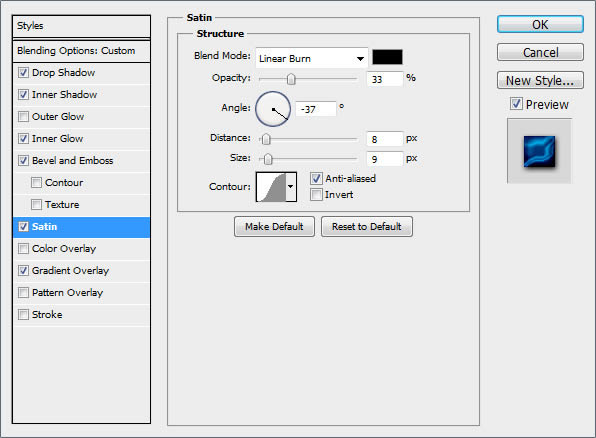Click the Opacity slider handle

[291, 79]
